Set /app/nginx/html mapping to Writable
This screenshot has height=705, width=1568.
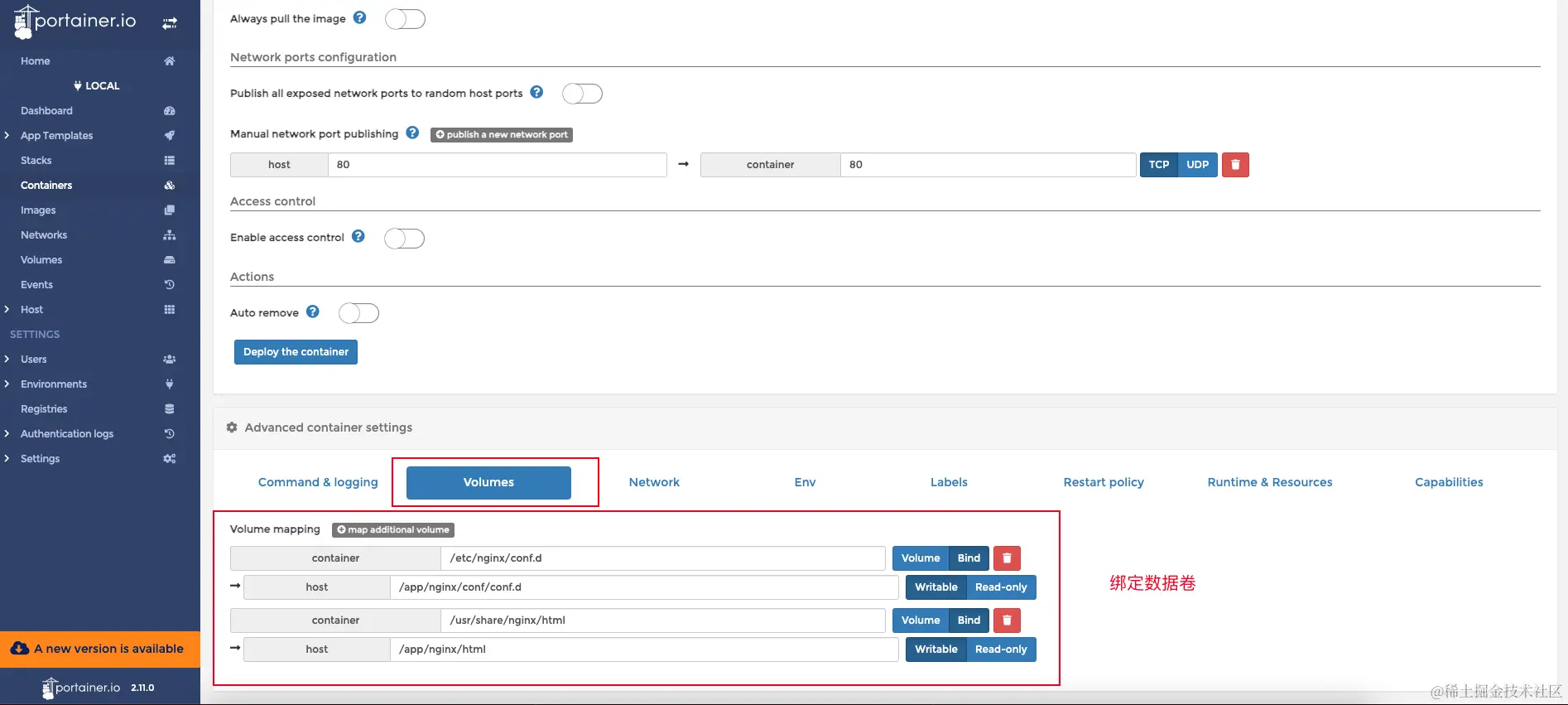[936, 649]
